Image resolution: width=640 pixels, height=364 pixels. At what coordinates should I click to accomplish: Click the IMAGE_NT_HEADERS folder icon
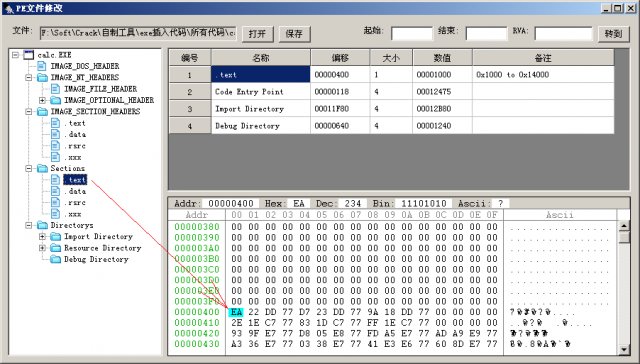pyautogui.click(x=42, y=78)
